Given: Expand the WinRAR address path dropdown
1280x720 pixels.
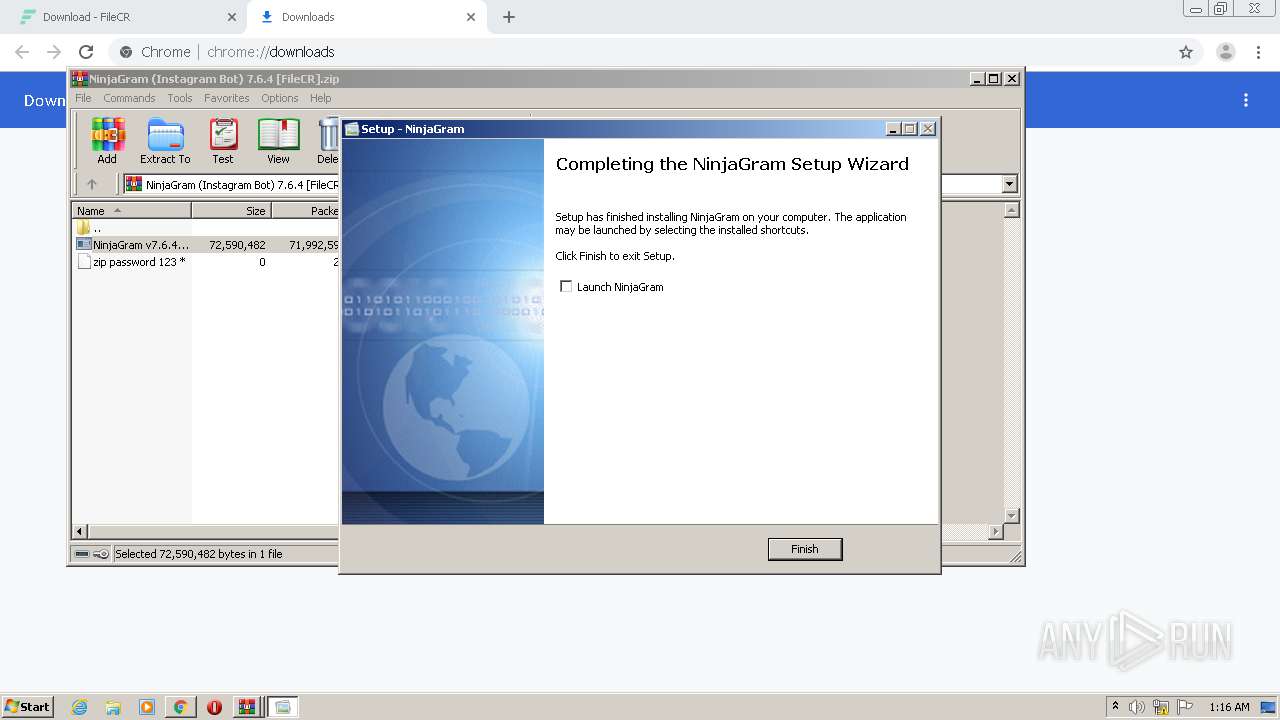Looking at the screenshot, I should (1009, 184).
